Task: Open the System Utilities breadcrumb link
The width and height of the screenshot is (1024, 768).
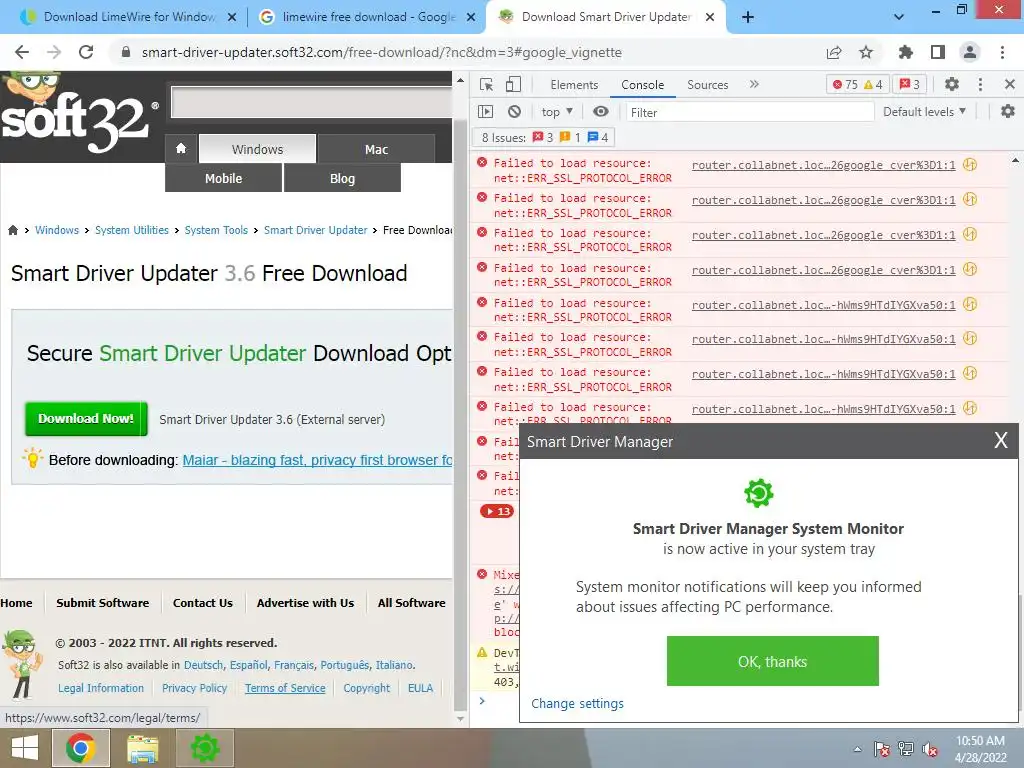Action: click(x=131, y=230)
